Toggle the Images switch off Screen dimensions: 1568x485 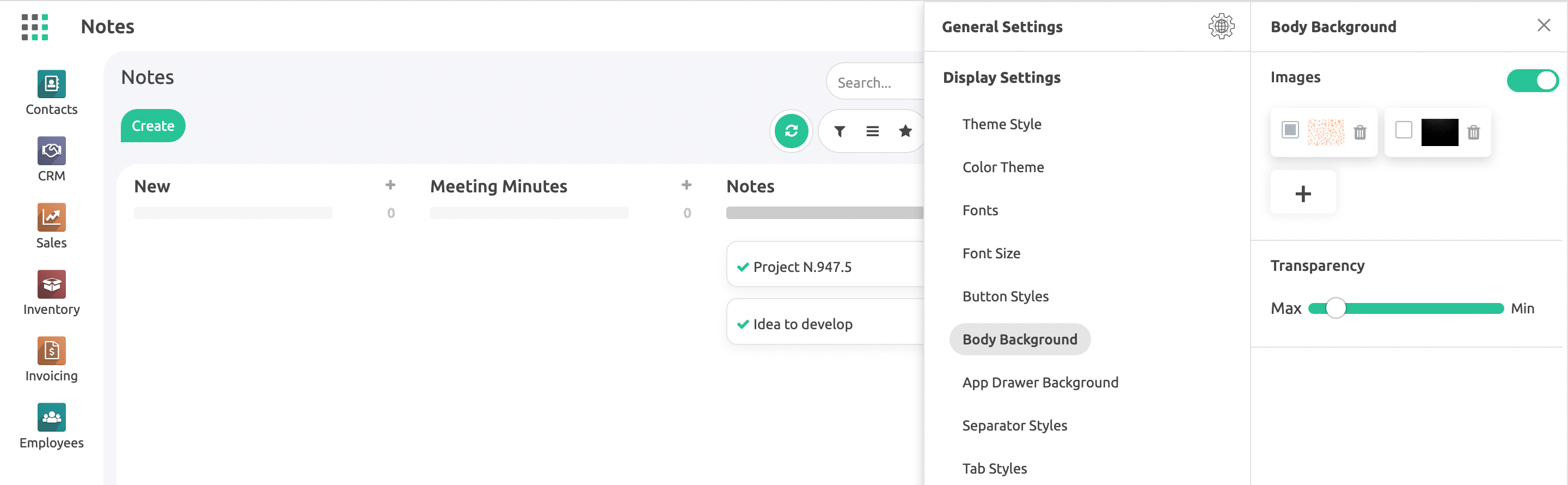pyautogui.click(x=1532, y=81)
